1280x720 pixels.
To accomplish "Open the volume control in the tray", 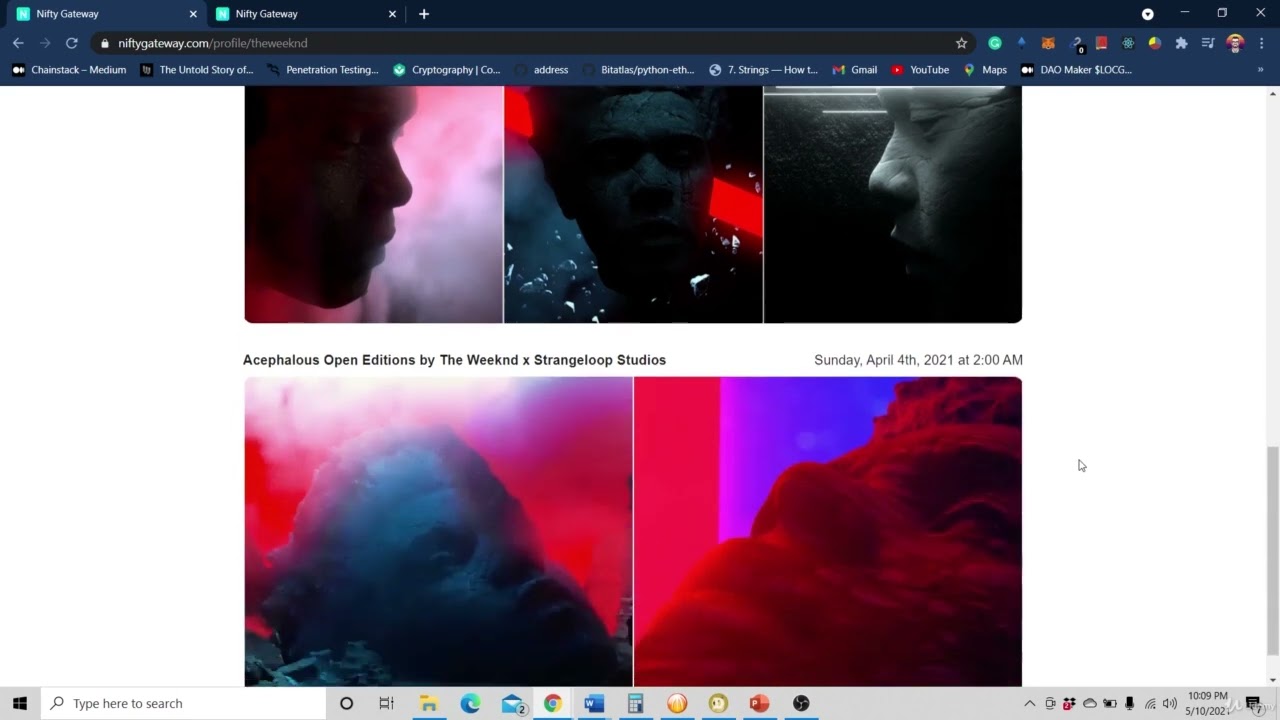I will (x=1169, y=703).
